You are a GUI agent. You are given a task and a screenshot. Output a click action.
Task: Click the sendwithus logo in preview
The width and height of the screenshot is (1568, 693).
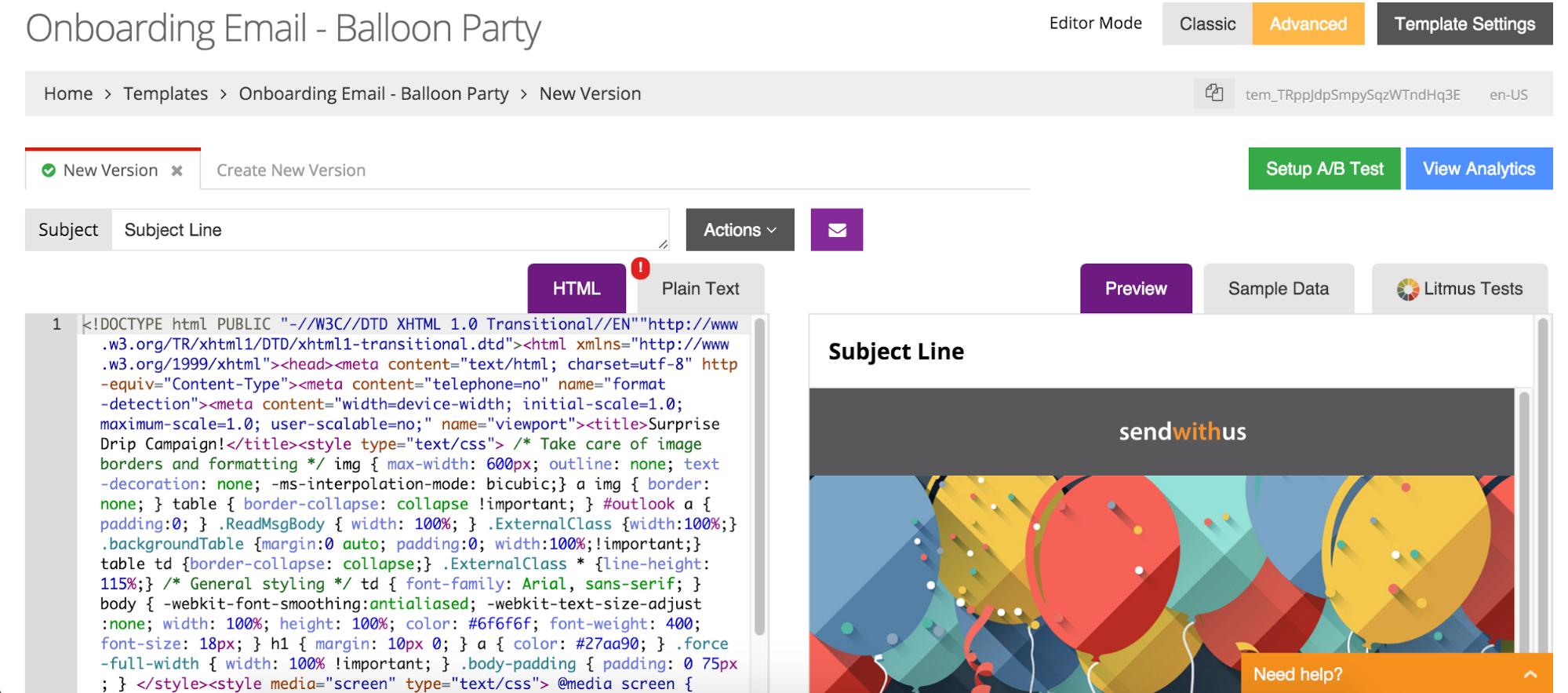point(1181,432)
